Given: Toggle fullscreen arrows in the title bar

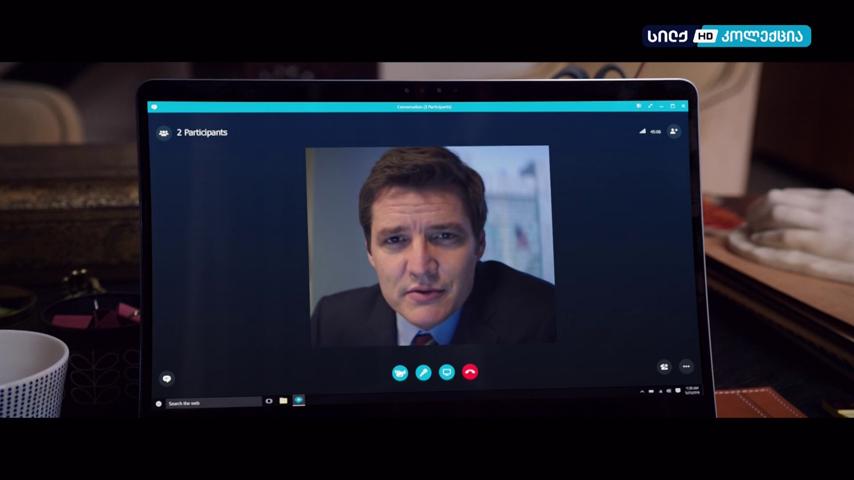Looking at the screenshot, I should click(650, 106).
